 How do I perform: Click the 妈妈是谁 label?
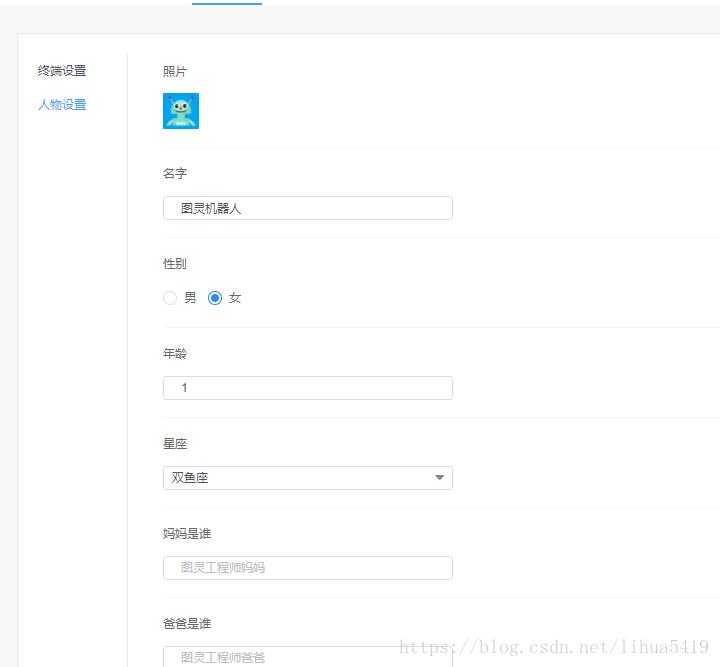[x=187, y=533]
